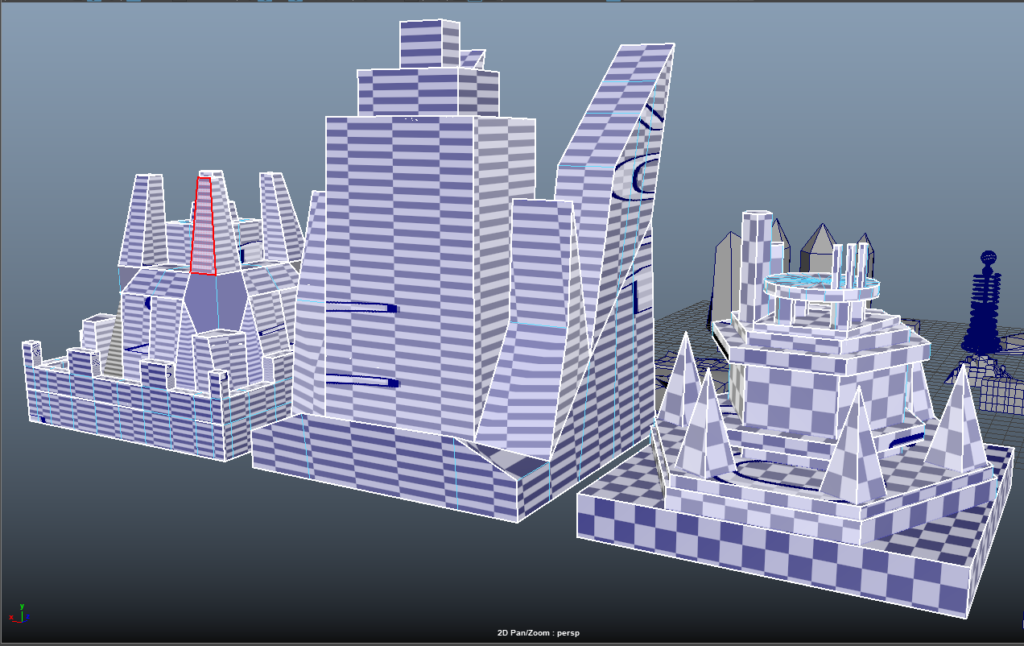Select the topmost cube on central tower
The width and height of the screenshot is (1024, 646).
(x=429, y=44)
